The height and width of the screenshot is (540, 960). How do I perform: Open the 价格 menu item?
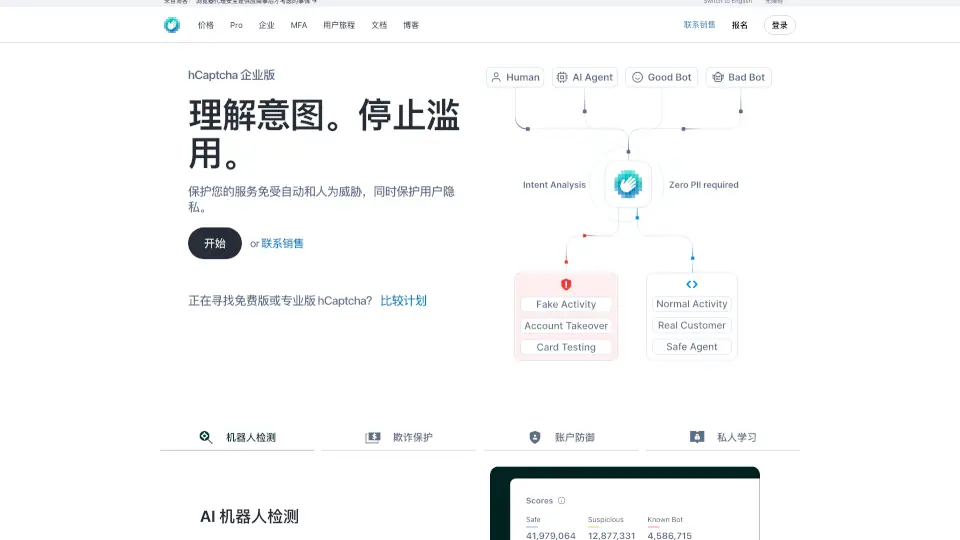point(206,25)
